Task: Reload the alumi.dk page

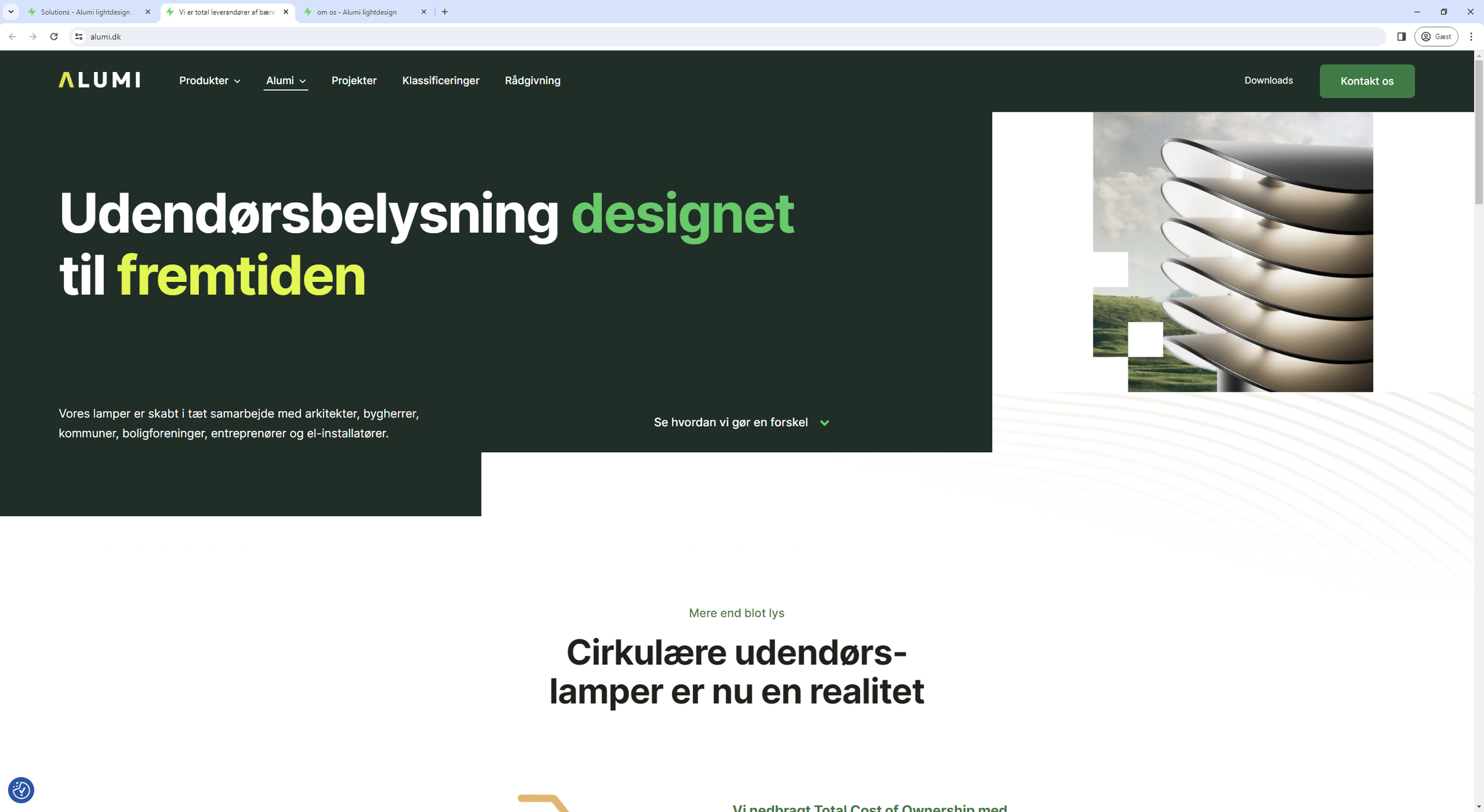Action: coord(54,37)
